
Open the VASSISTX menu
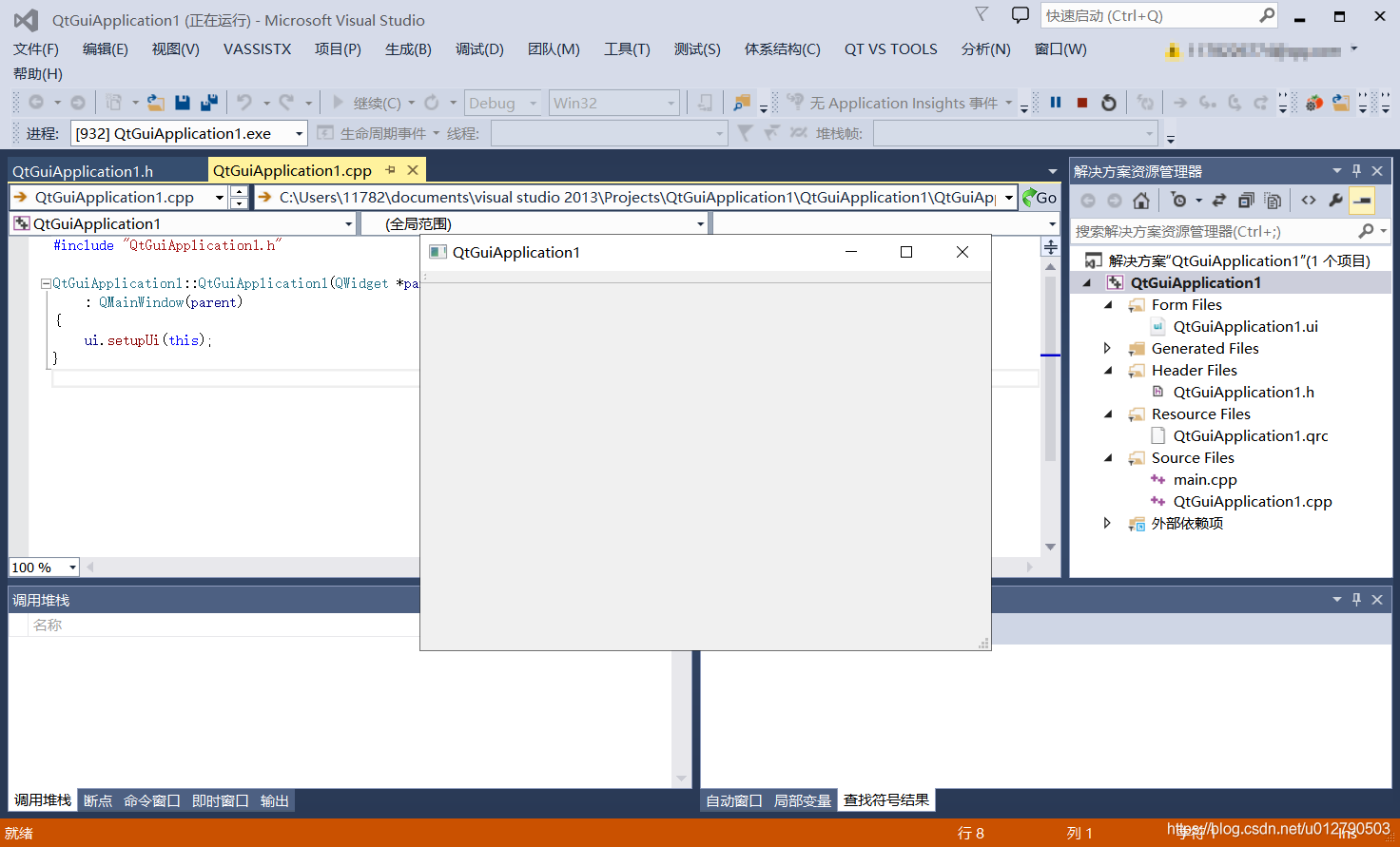[x=257, y=48]
